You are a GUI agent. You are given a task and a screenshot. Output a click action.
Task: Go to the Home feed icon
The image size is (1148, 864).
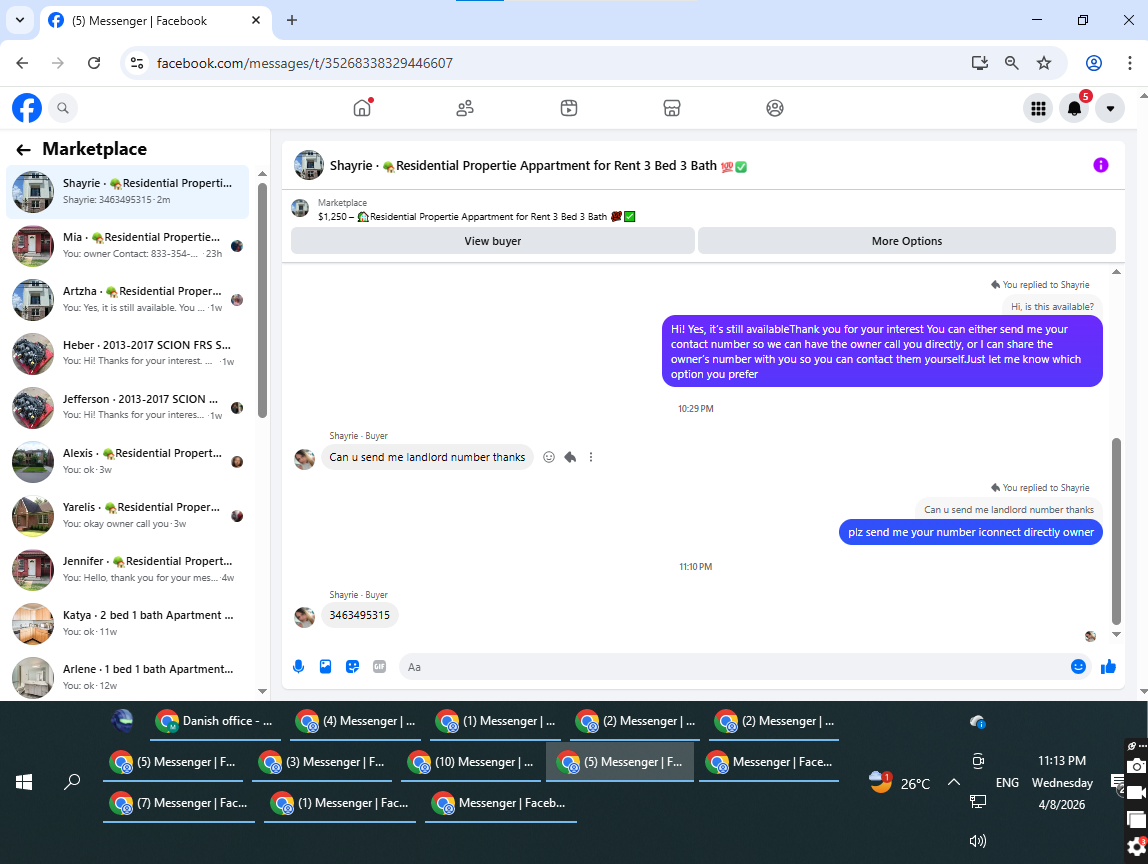(362, 108)
